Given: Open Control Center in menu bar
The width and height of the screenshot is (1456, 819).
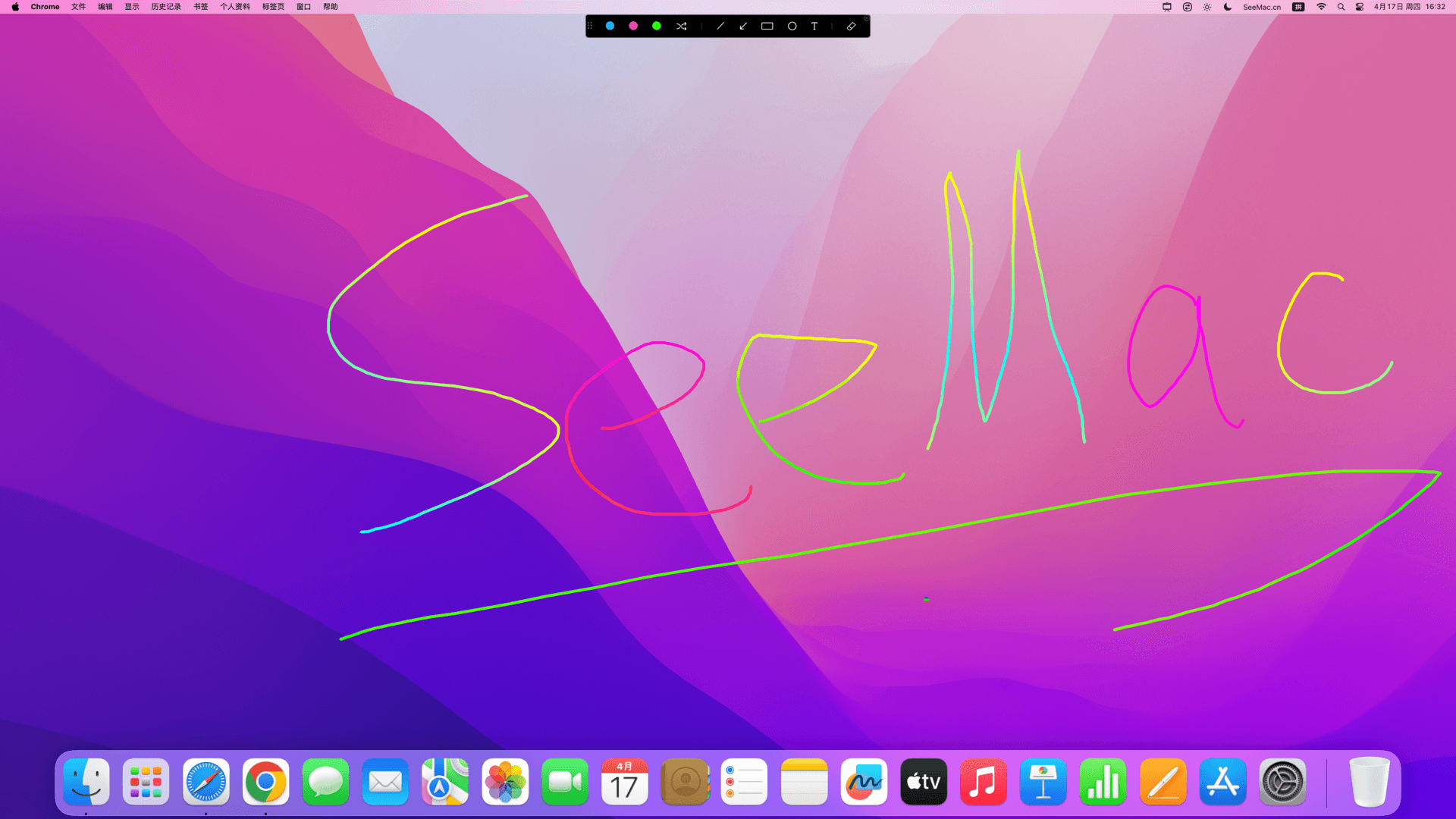Looking at the screenshot, I should click(1360, 7).
